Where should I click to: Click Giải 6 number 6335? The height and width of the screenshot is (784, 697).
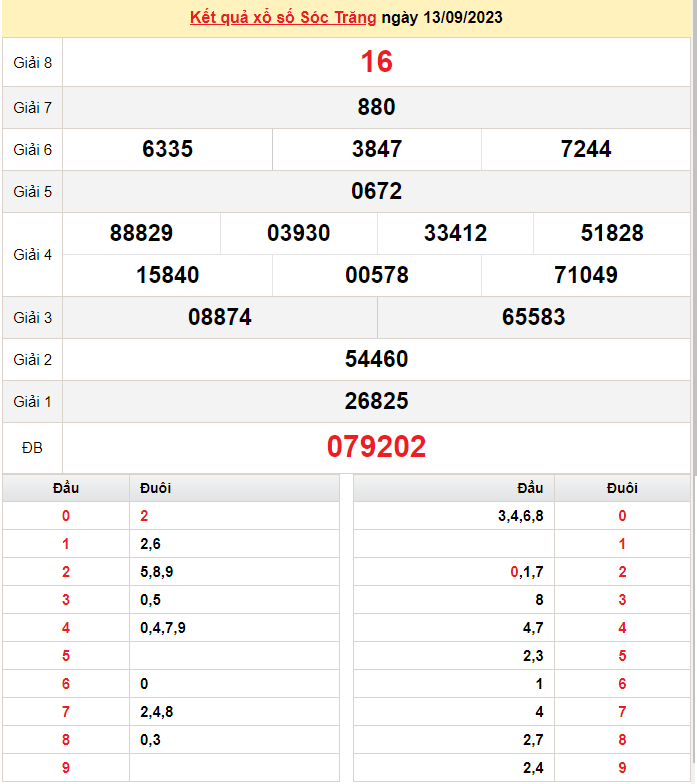pyautogui.click(x=168, y=149)
